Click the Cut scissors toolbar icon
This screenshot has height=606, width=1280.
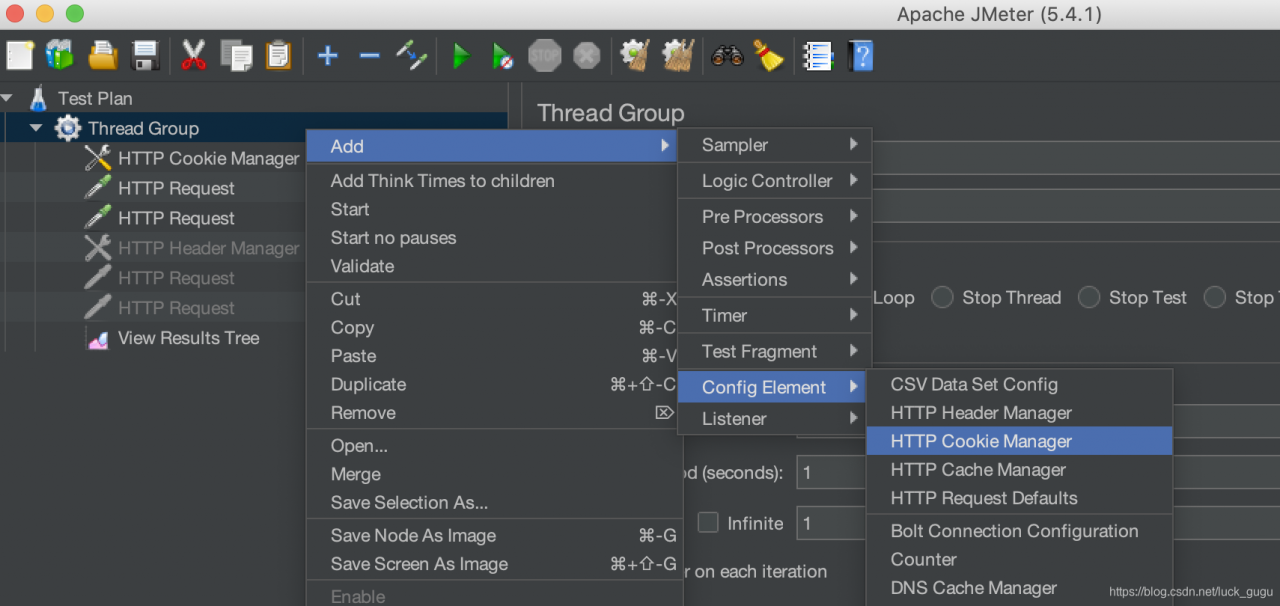click(x=193, y=55)
